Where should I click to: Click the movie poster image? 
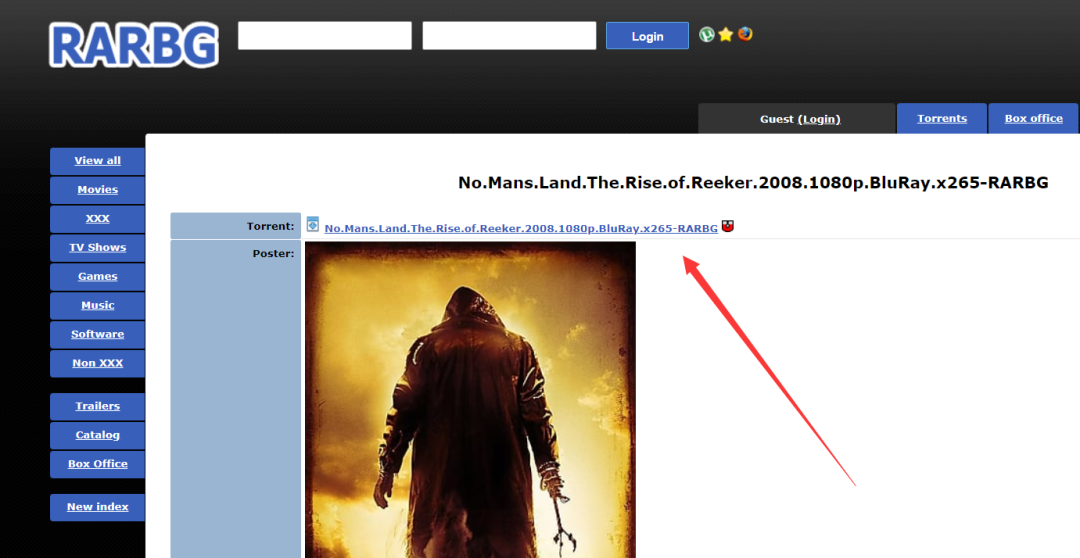click(x=470, y=400)
